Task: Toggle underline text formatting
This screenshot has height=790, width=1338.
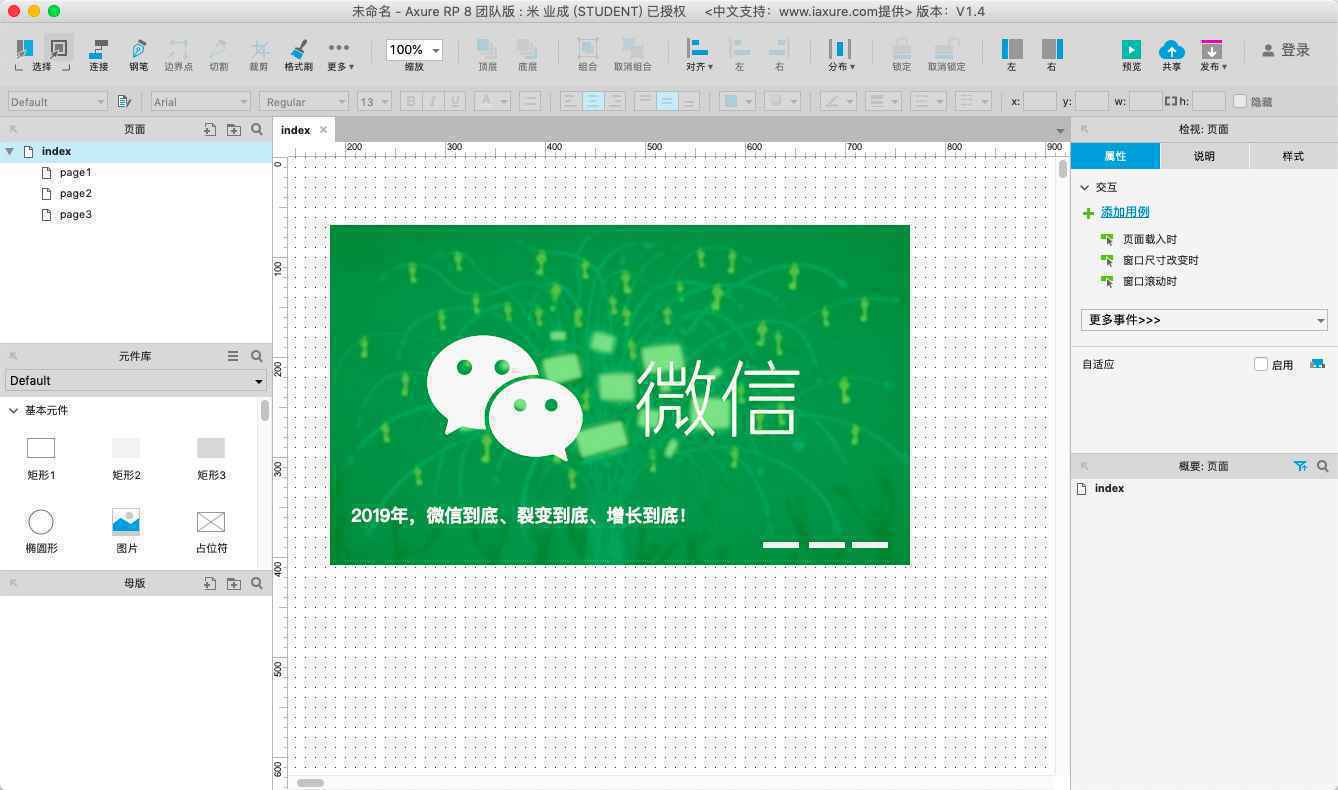Action: point(455,101)
